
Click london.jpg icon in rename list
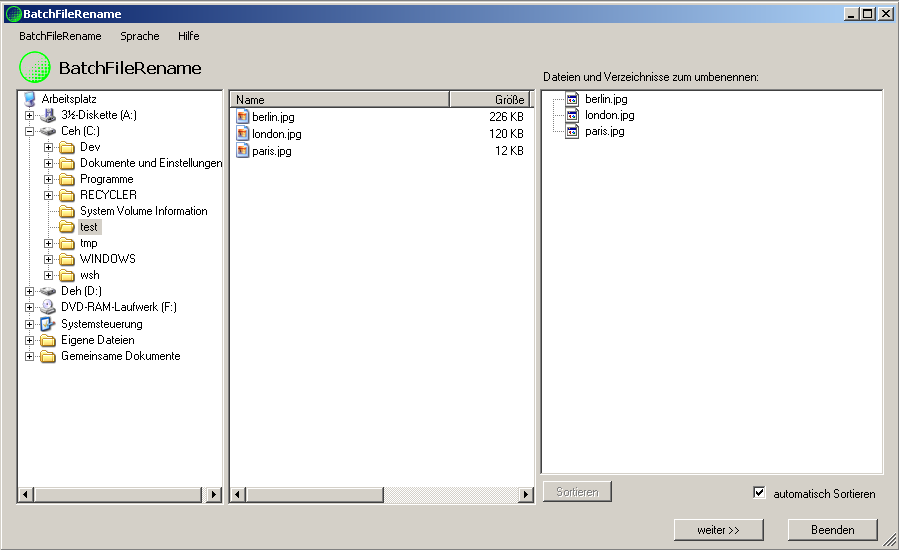572,115
